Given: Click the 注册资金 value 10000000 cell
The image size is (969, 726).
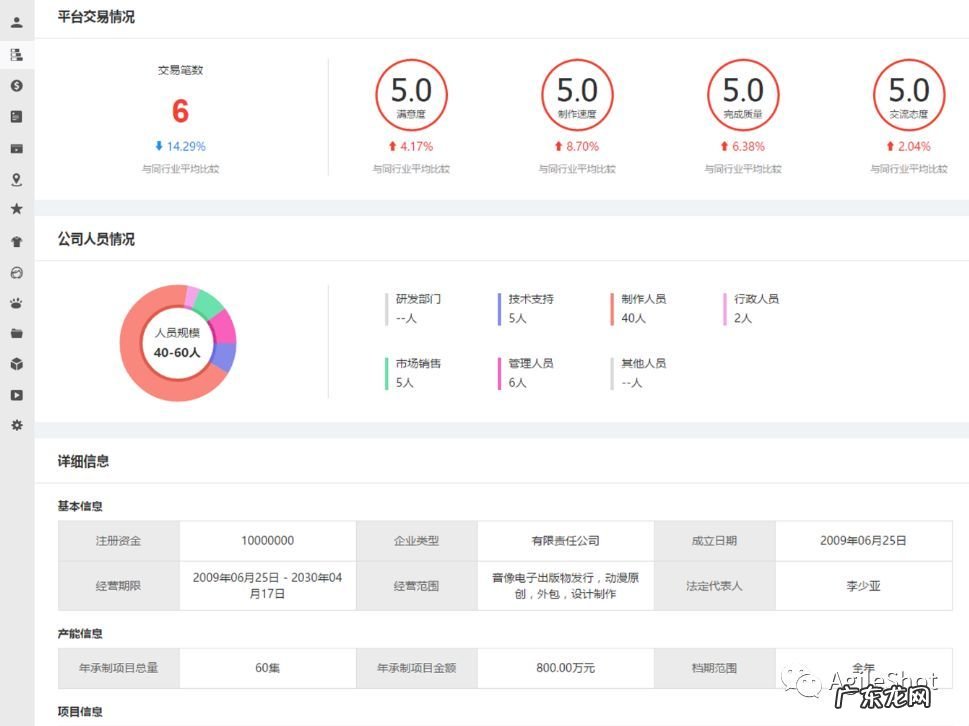Looking at the screenshot, I should click(267, 541).
